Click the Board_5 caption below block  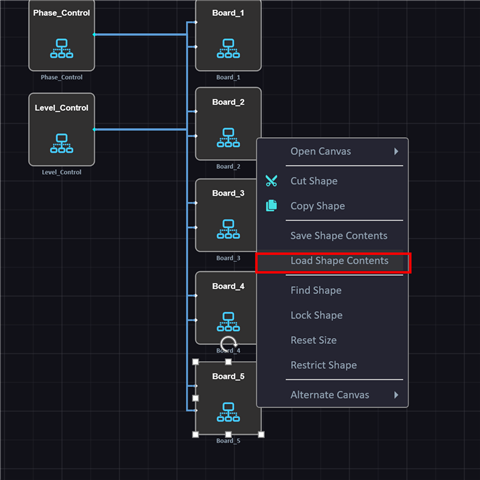tap(228, 441)
